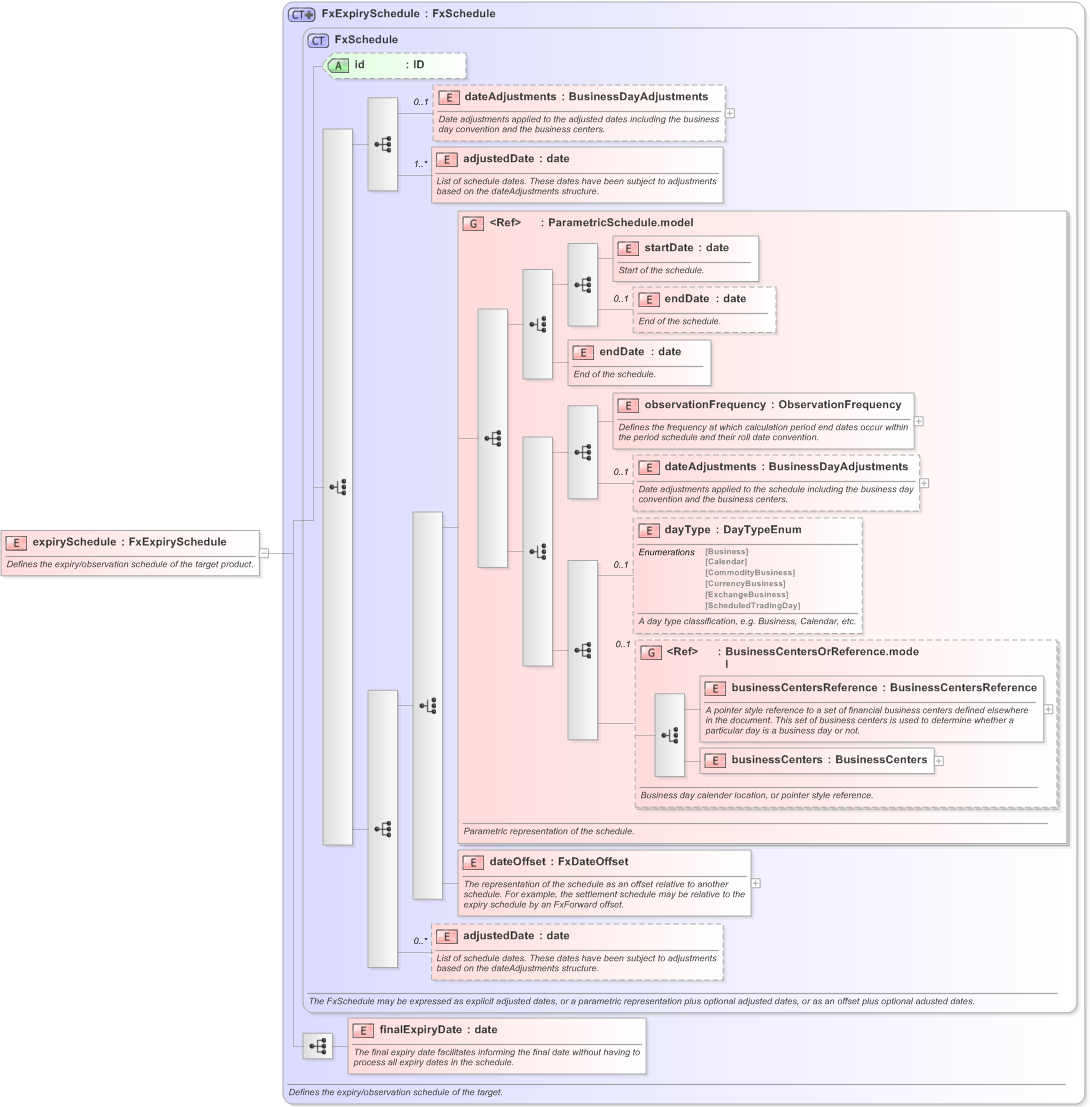Click E icon of the optional 0..1 endDate
1090x1107 pixels.
(x=648, y=299)
